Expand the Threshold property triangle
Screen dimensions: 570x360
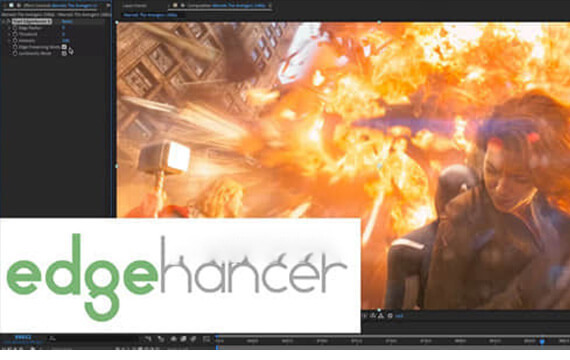point(9,34)
